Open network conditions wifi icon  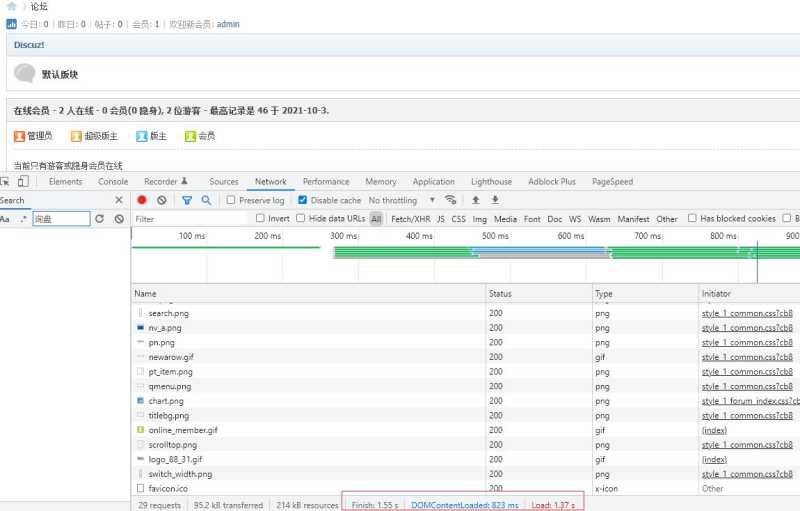tap(450, 200)
